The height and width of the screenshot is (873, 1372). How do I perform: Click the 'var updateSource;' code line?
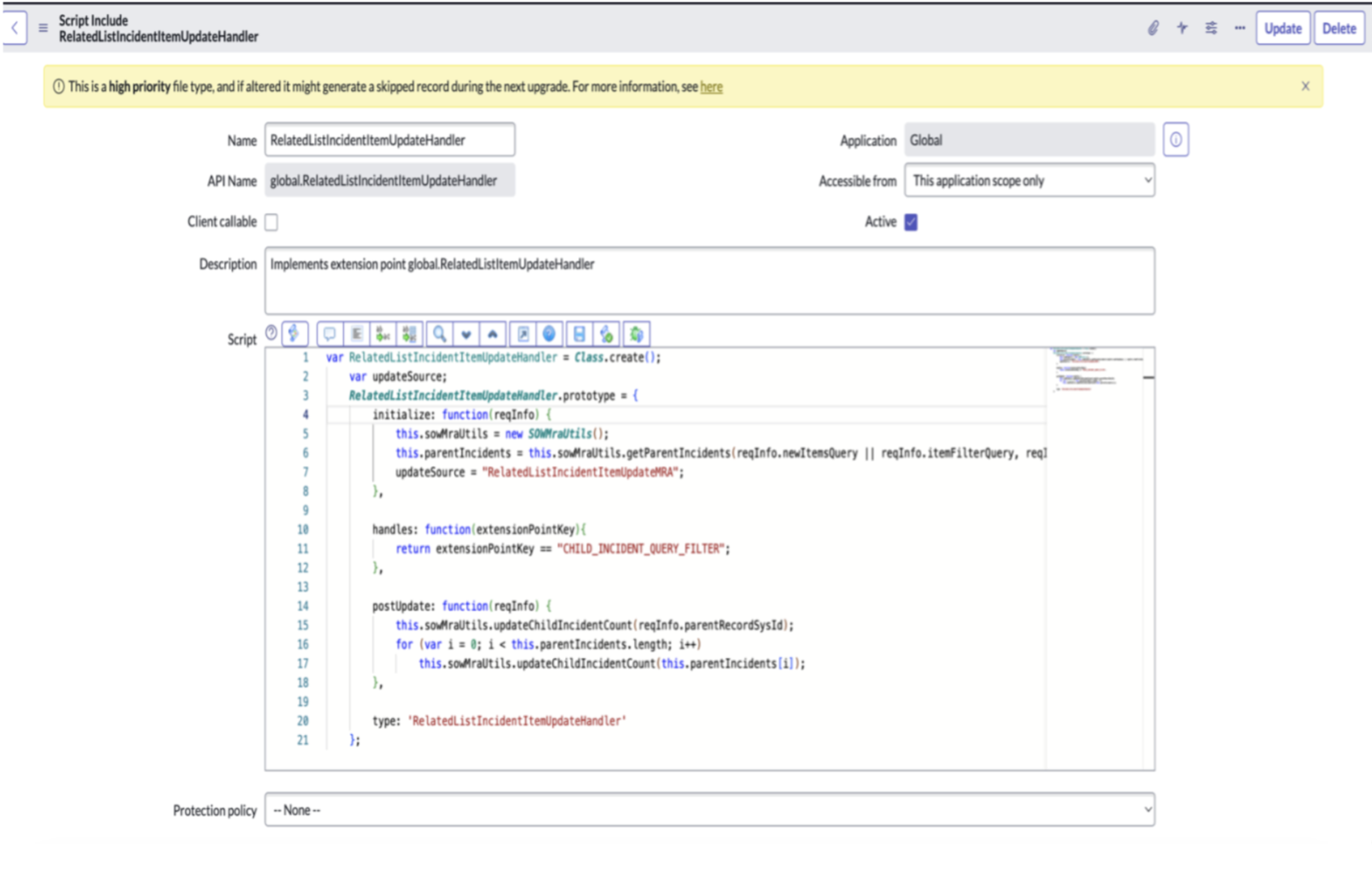[398, 376]
